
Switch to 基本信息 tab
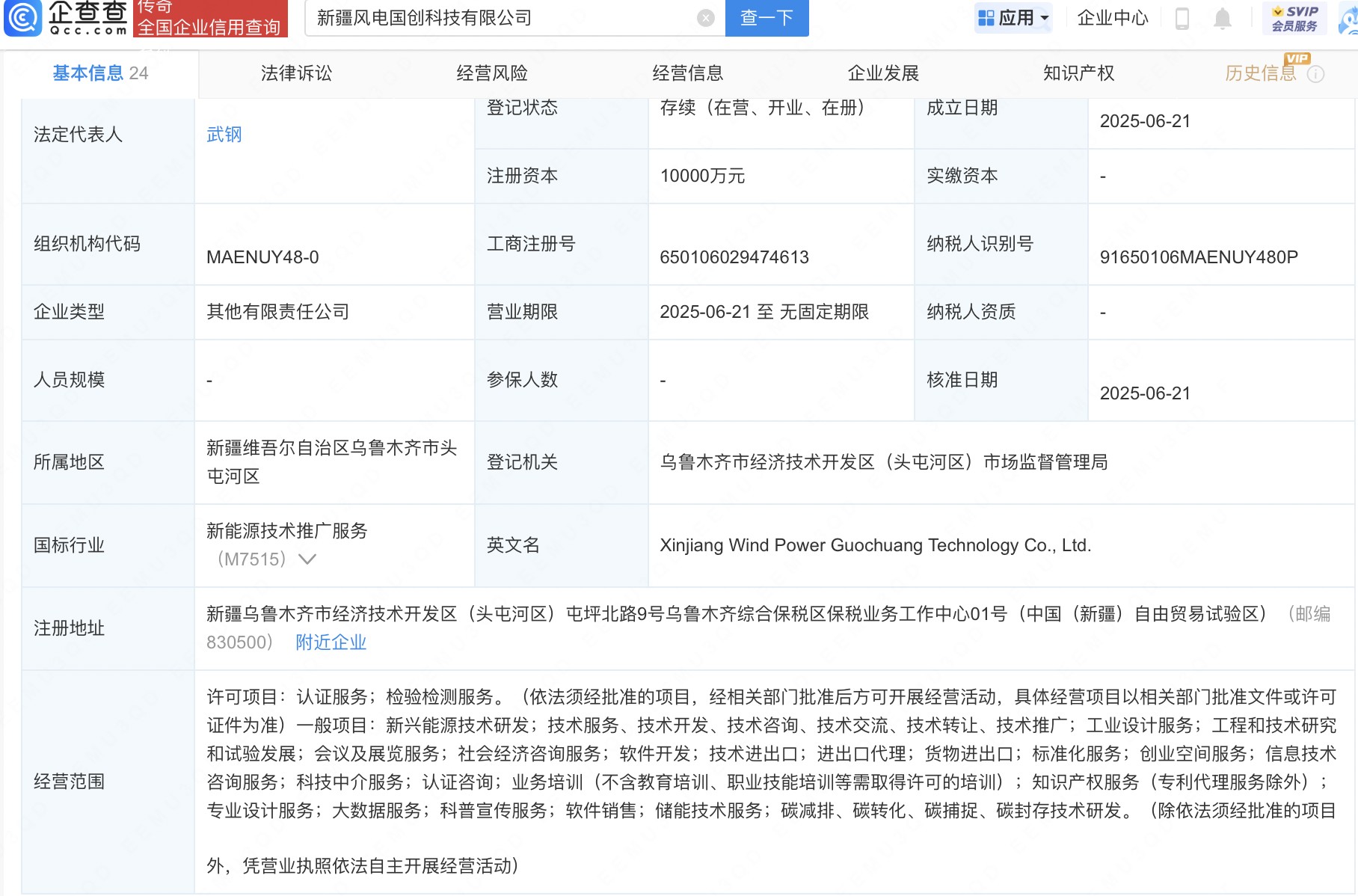(x=100, y=73)
